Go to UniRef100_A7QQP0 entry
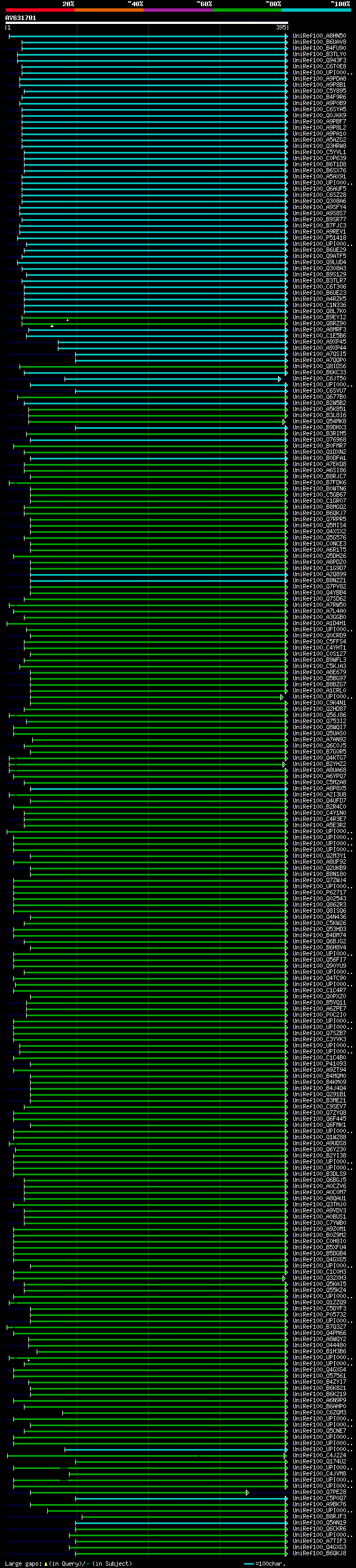 point(319,360)
